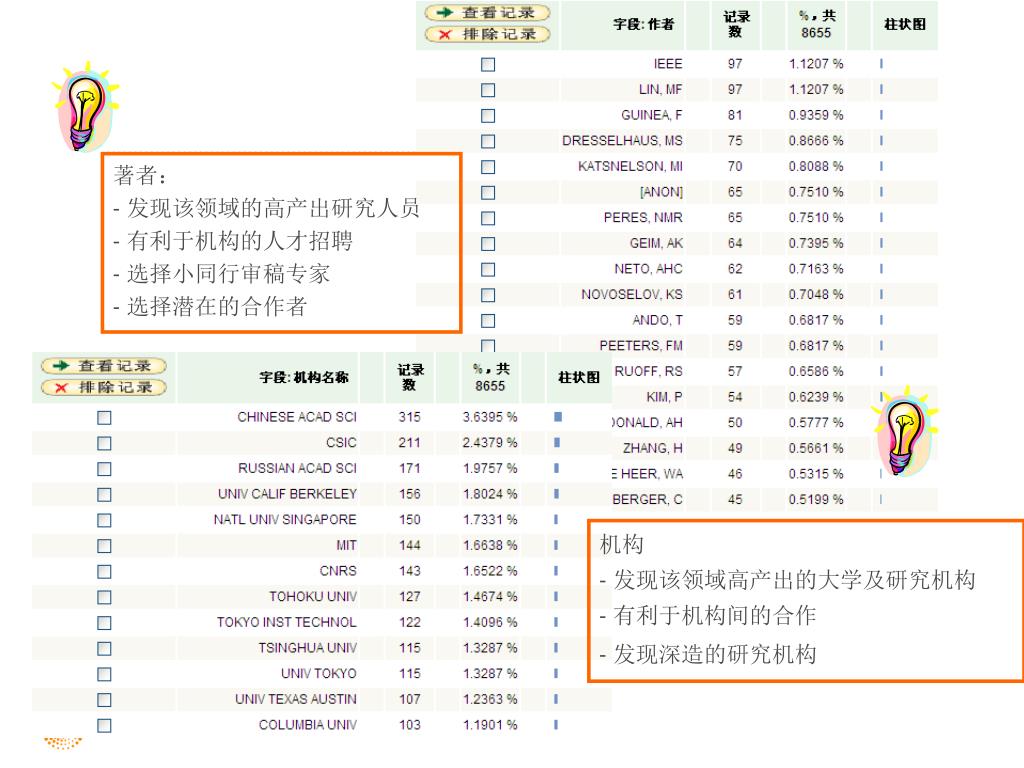Tick the PERES, NMR checkbox
Viewport: 1024px width, 768px height.
pyautogui.click(x=488, y=218)
